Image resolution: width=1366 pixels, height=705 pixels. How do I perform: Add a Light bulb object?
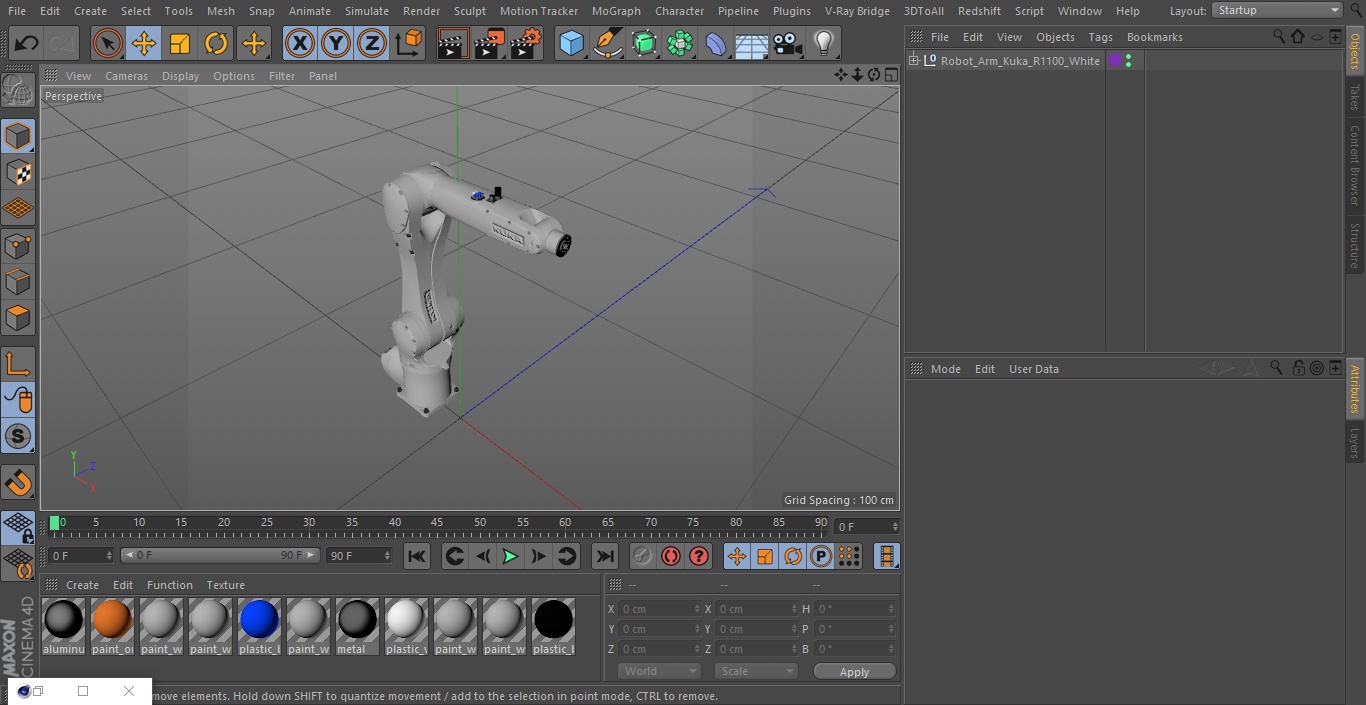point(824,43)
